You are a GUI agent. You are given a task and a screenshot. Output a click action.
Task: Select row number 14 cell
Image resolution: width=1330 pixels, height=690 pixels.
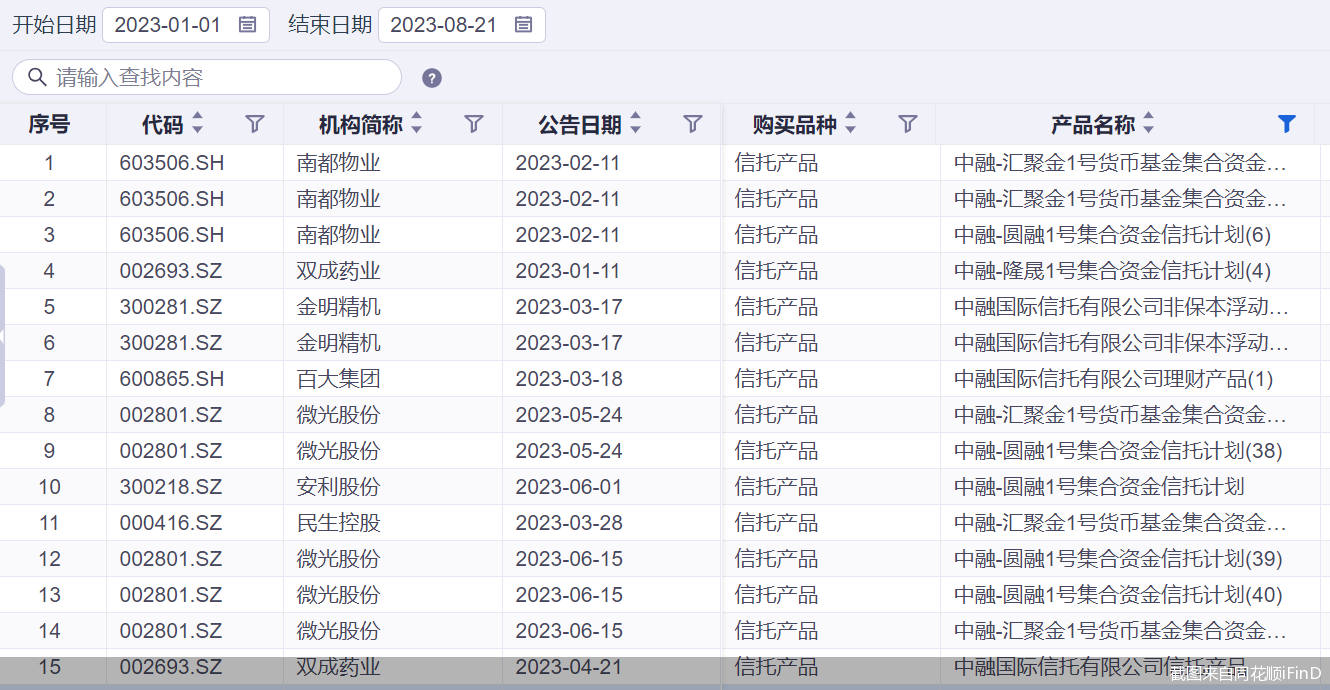coord(49,631)
